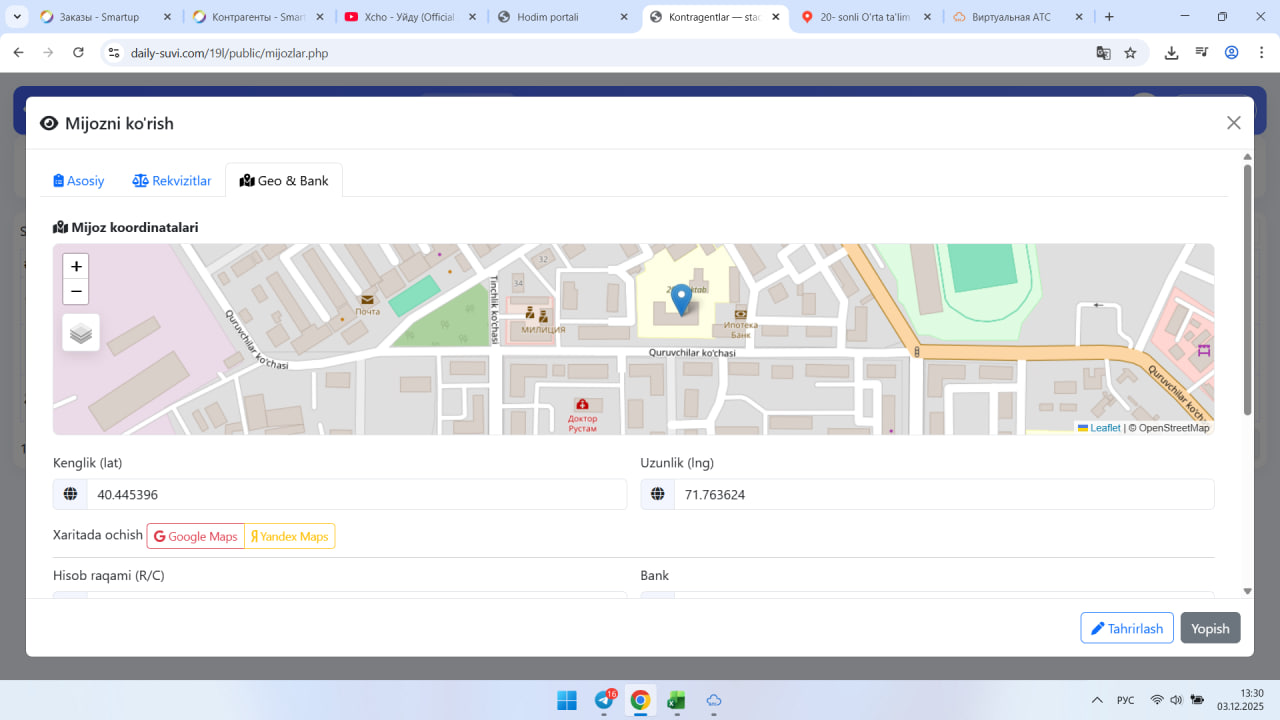Open a new browser tab
The image size is (1280, 720).
(1109, 17)
